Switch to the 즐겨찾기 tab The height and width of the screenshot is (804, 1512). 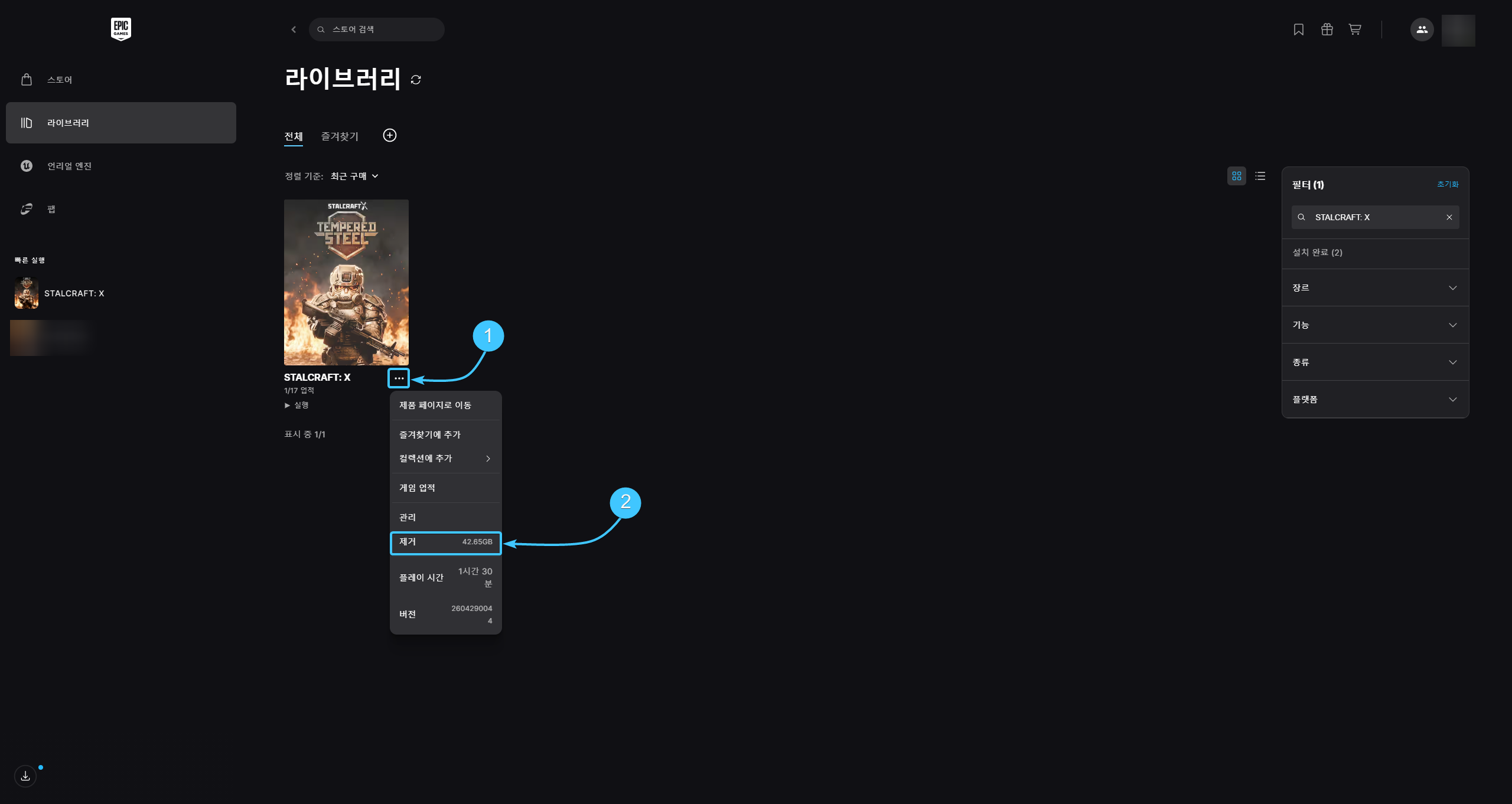(340, 136)
